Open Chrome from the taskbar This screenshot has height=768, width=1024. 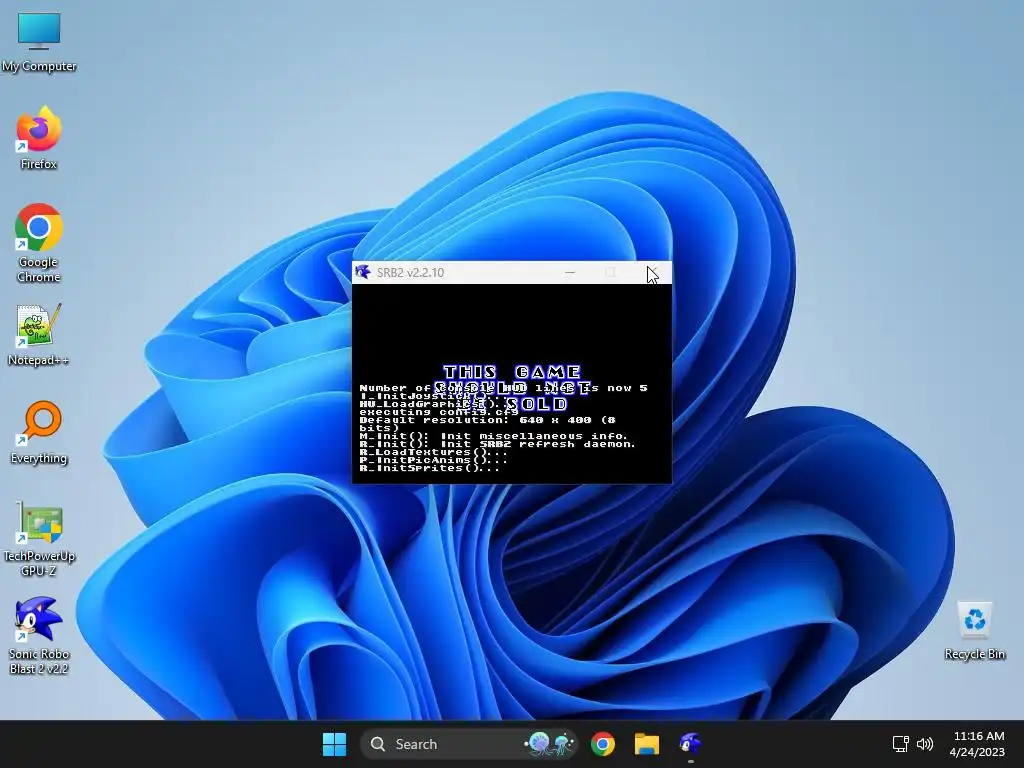click(x=603, y=744)
